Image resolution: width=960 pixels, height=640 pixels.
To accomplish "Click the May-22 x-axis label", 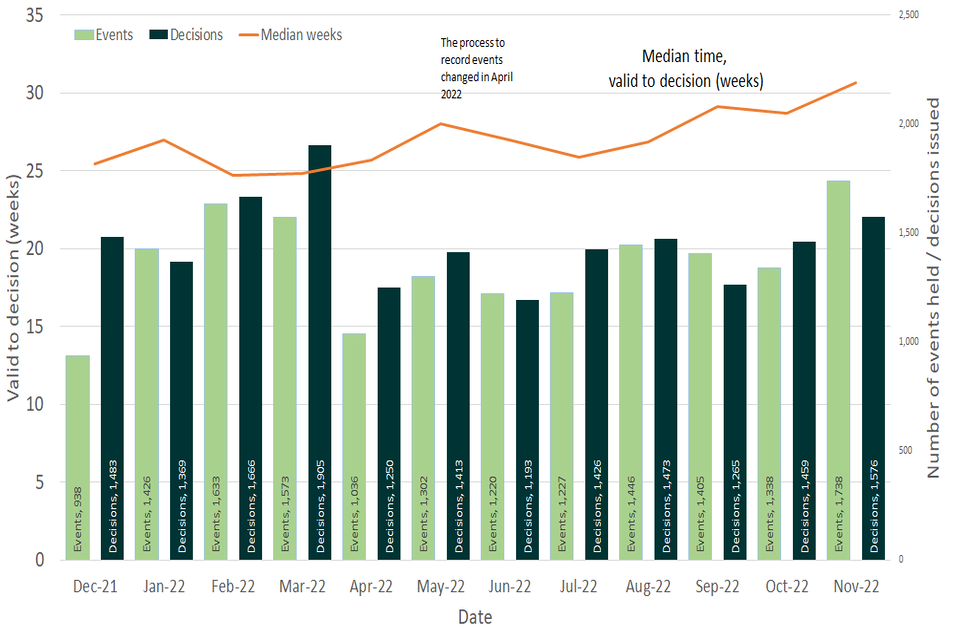I will (x=441, y=586).
